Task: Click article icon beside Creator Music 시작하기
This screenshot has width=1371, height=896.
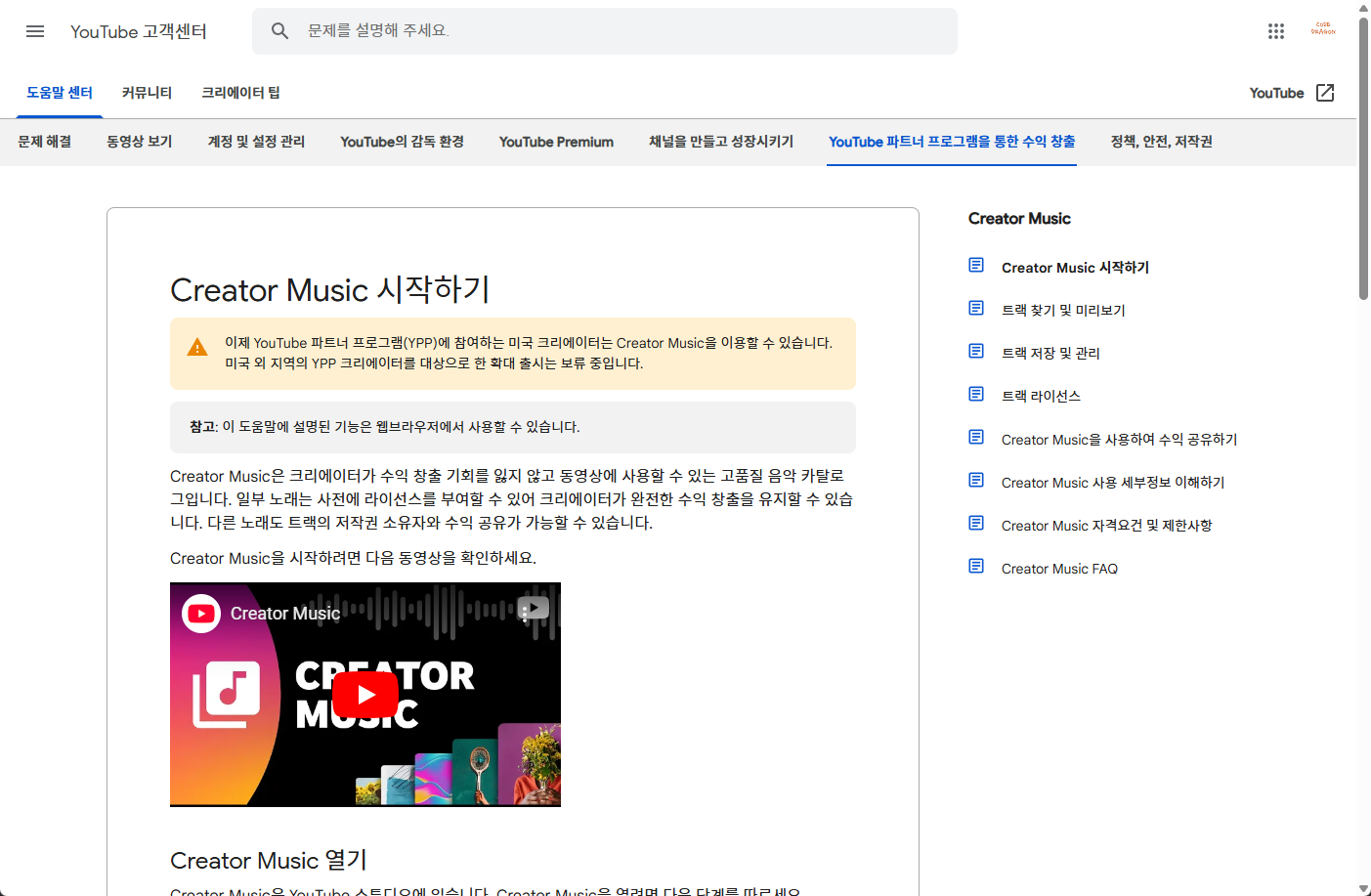Action: (x=976, y=265)
